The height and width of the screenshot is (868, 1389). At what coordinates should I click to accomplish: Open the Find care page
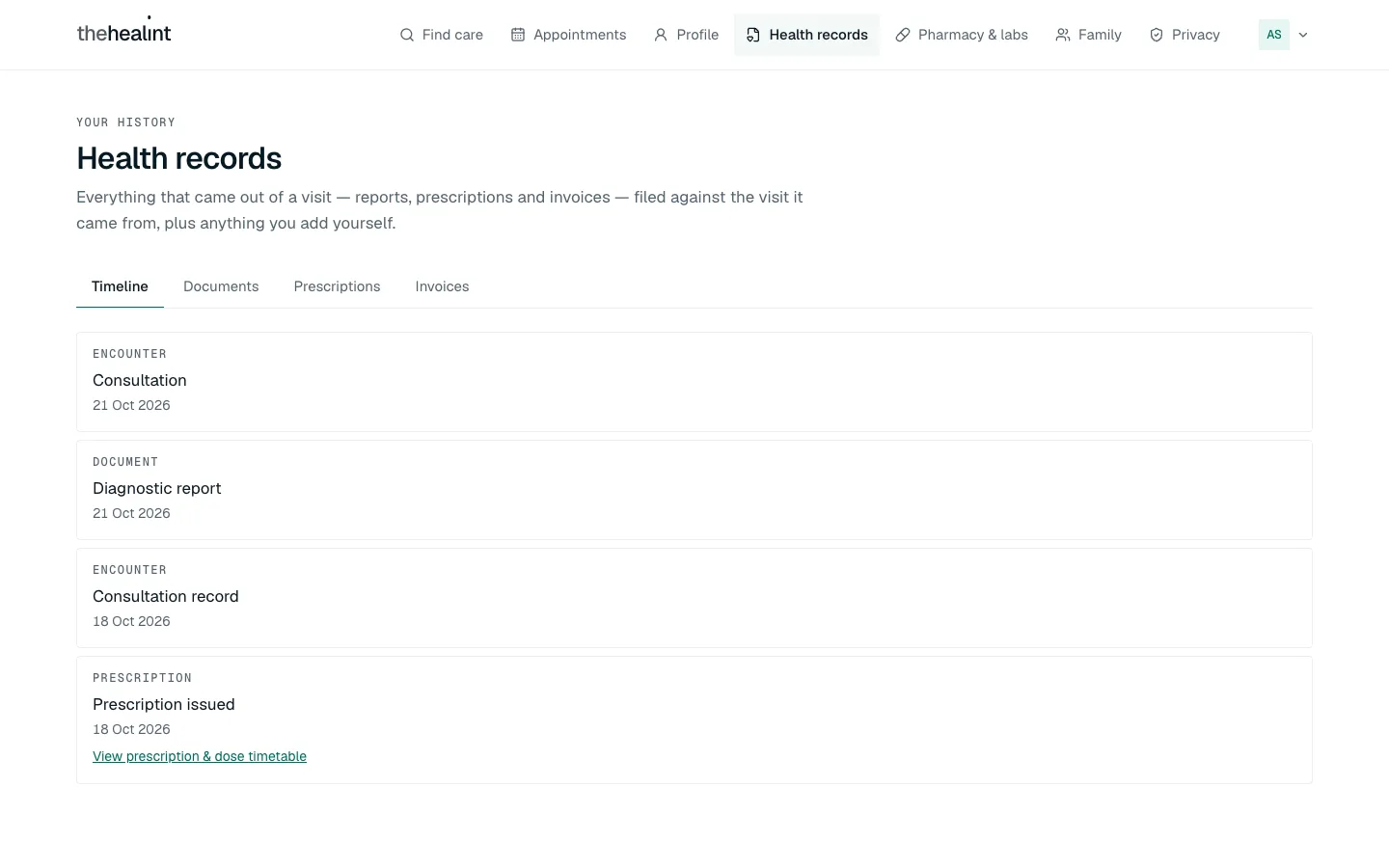point(442,35)
